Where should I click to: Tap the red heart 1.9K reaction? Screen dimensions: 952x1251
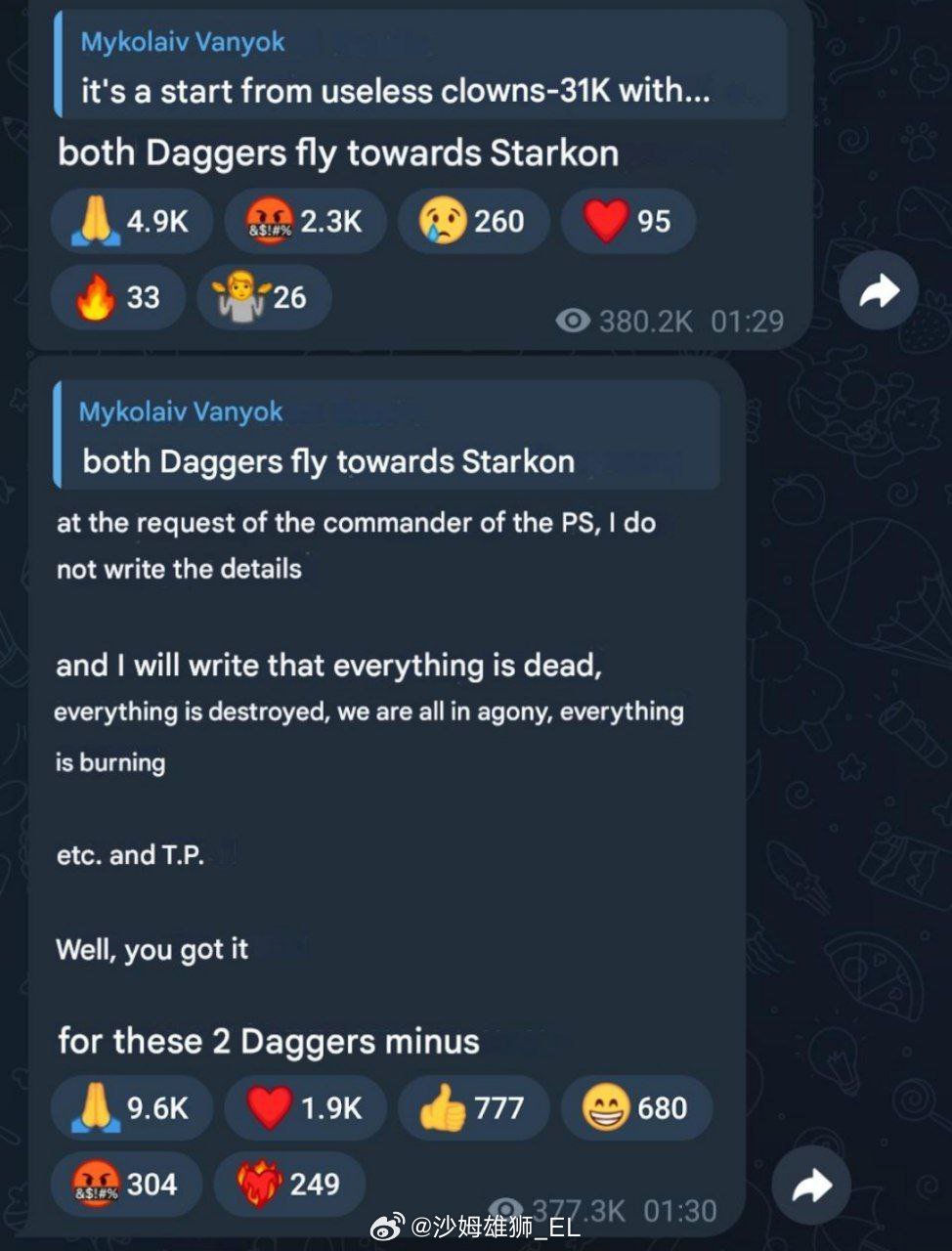(305, 1108)
